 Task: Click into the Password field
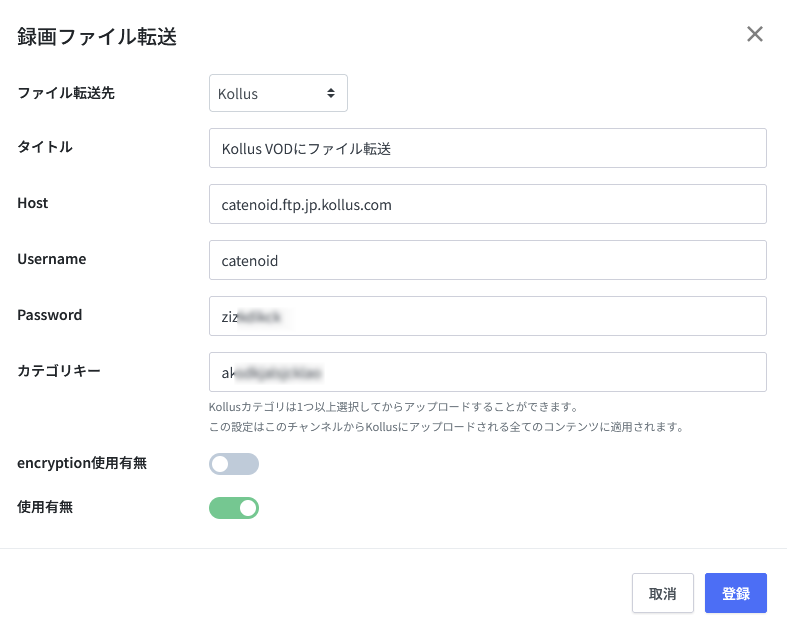[x=487, y=316]
